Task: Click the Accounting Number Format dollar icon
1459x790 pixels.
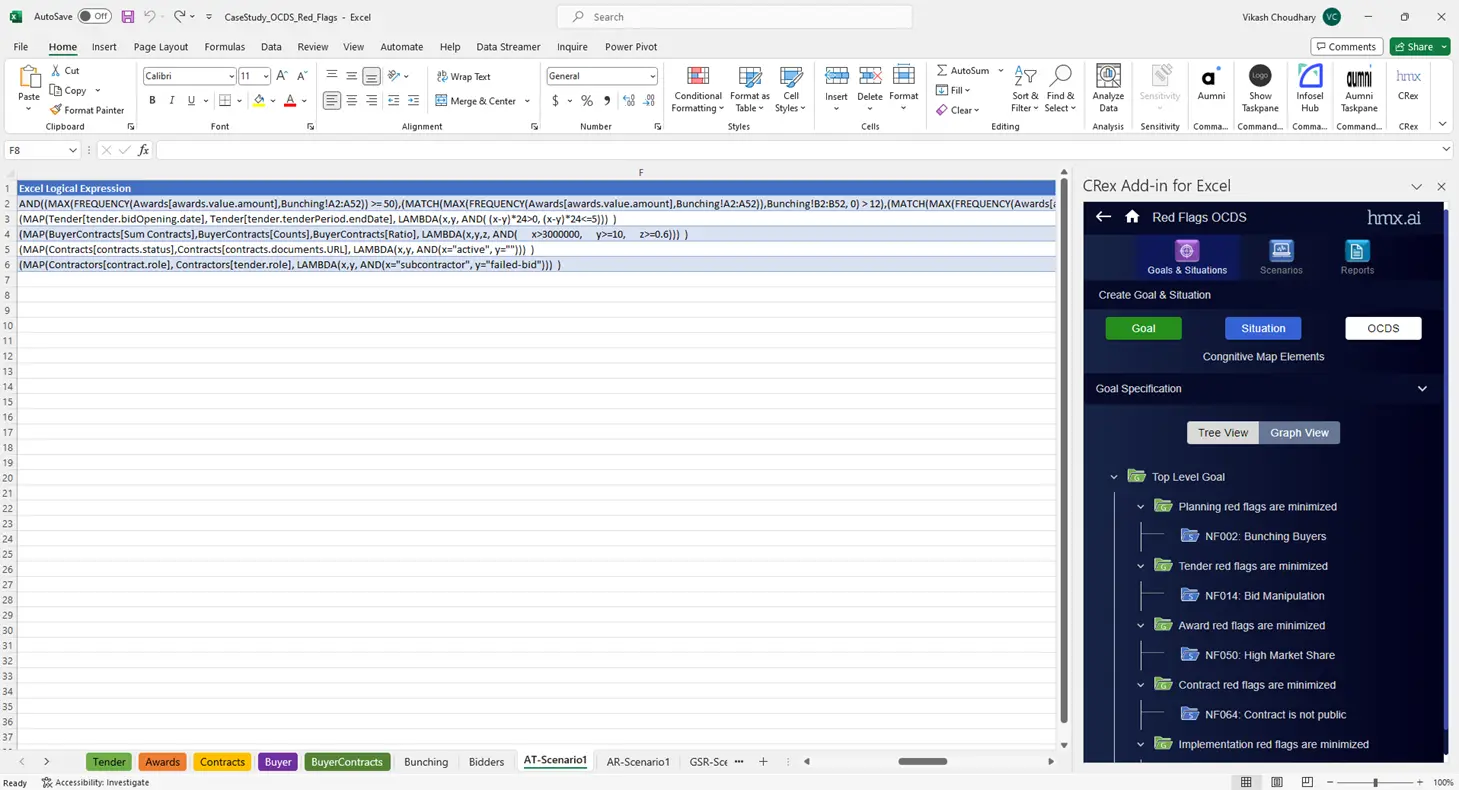Action: pos(556,101)
